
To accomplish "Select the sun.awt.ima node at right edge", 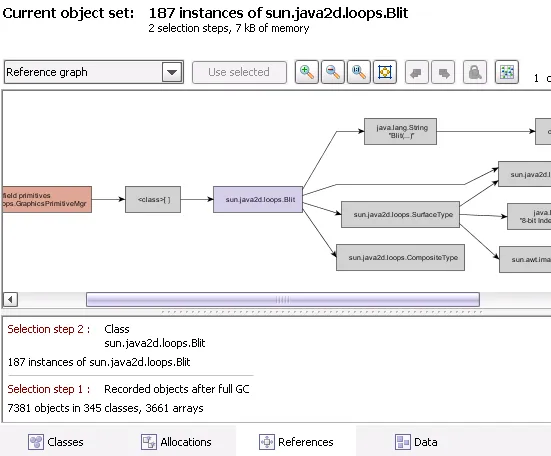I will tap(525, 259).
